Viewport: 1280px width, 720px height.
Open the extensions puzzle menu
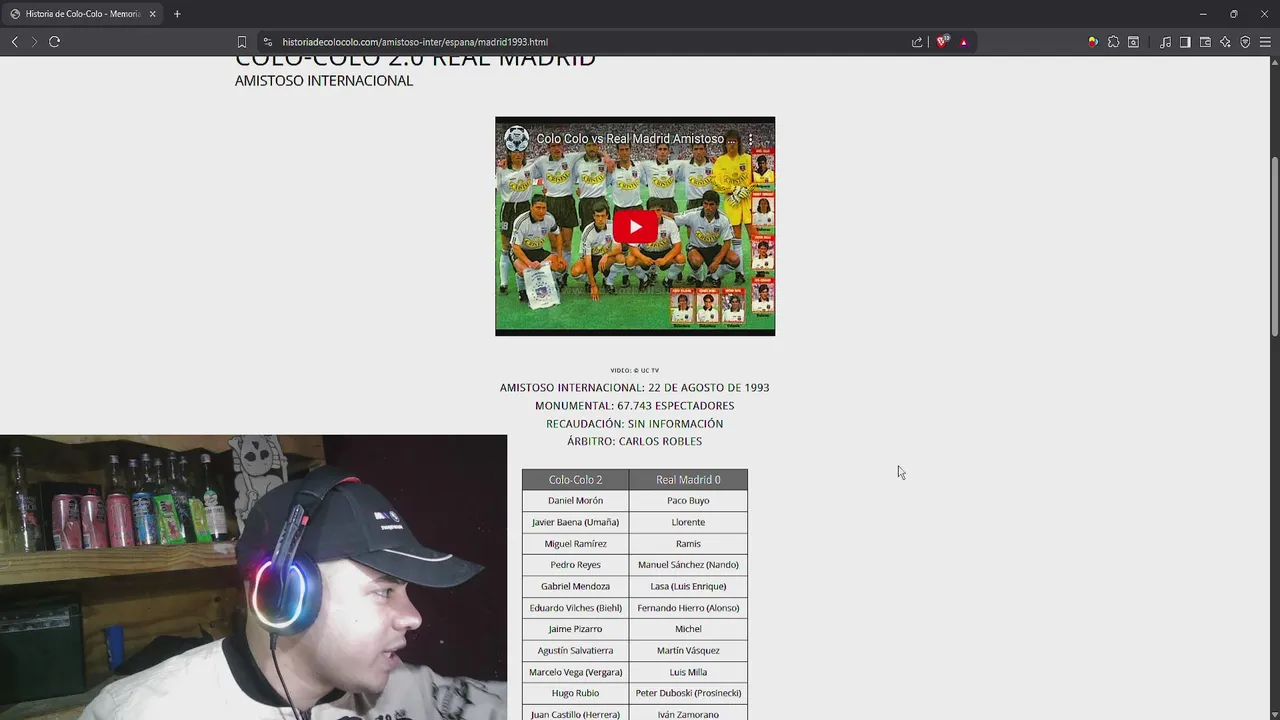(1113, 42)
